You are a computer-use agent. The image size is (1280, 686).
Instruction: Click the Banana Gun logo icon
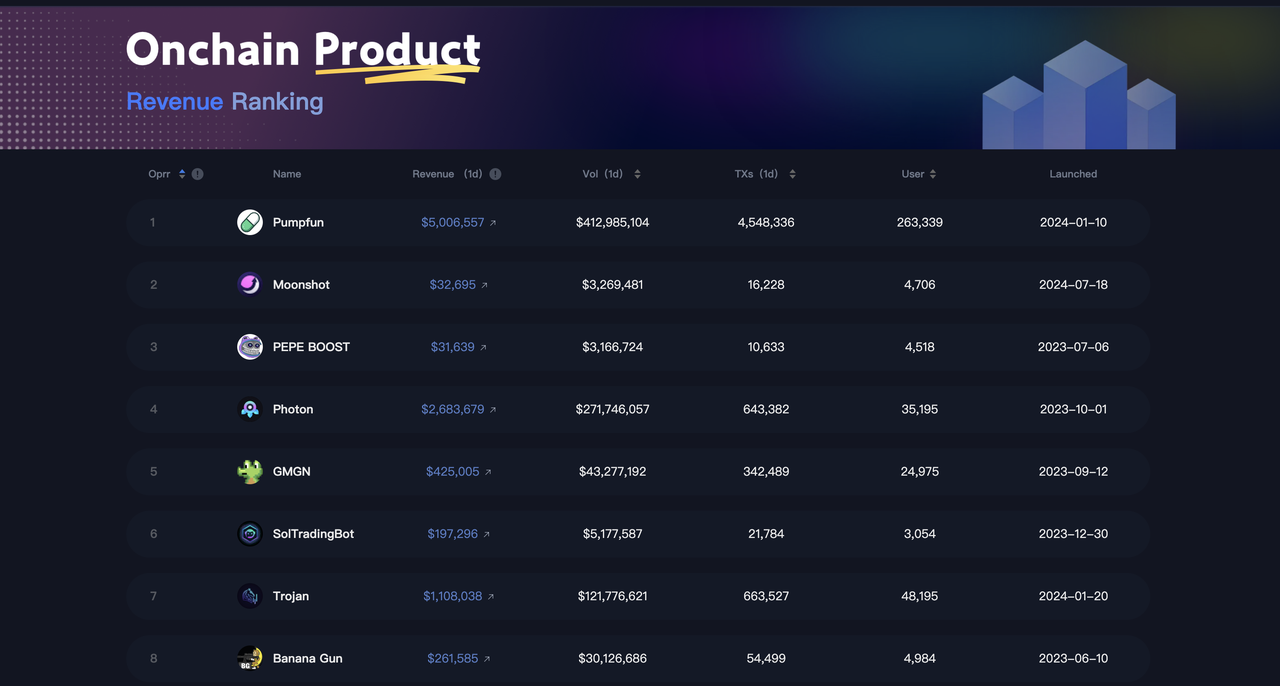pos(250,658)
